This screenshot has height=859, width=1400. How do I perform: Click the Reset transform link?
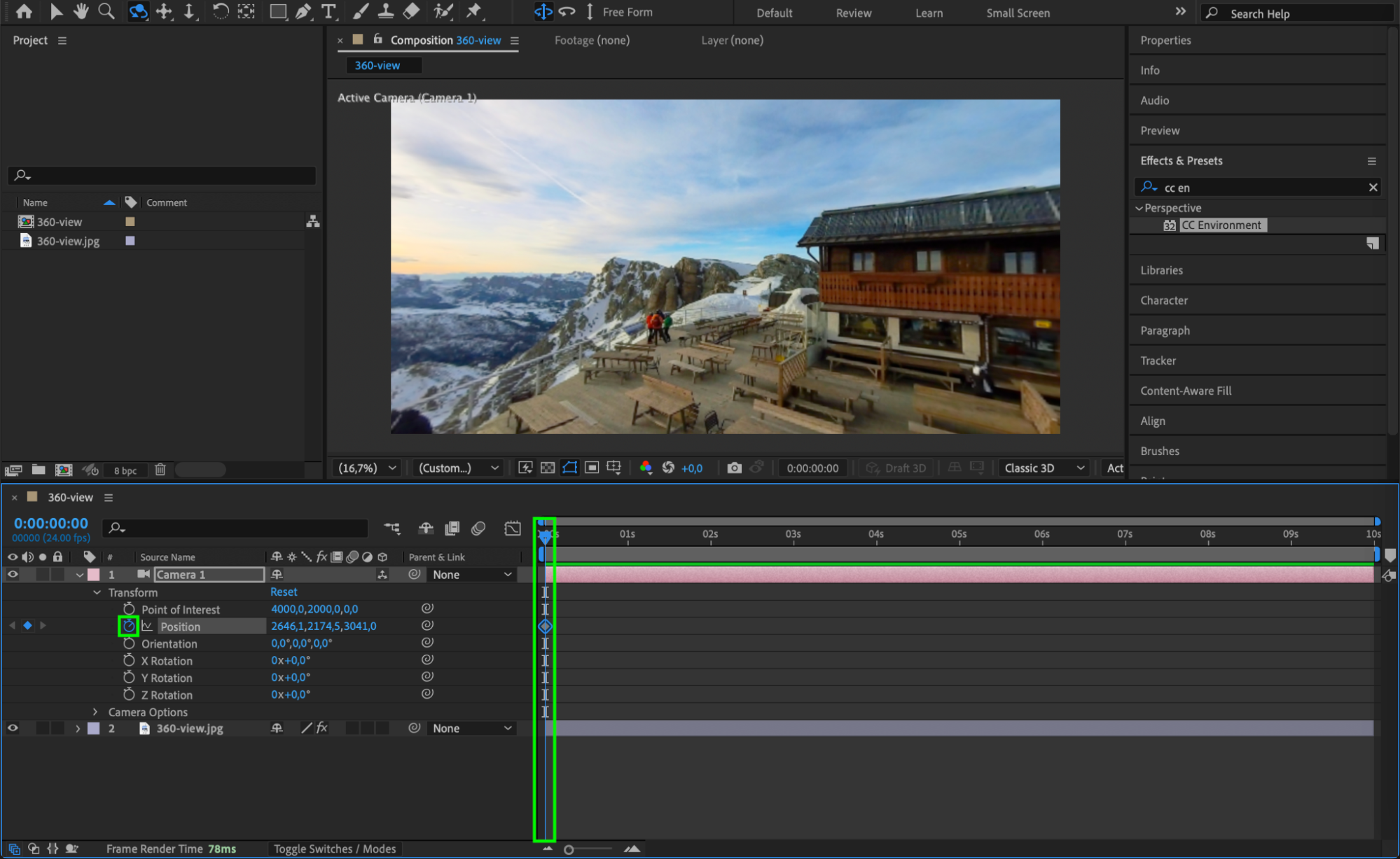click(x=284, y=592)
